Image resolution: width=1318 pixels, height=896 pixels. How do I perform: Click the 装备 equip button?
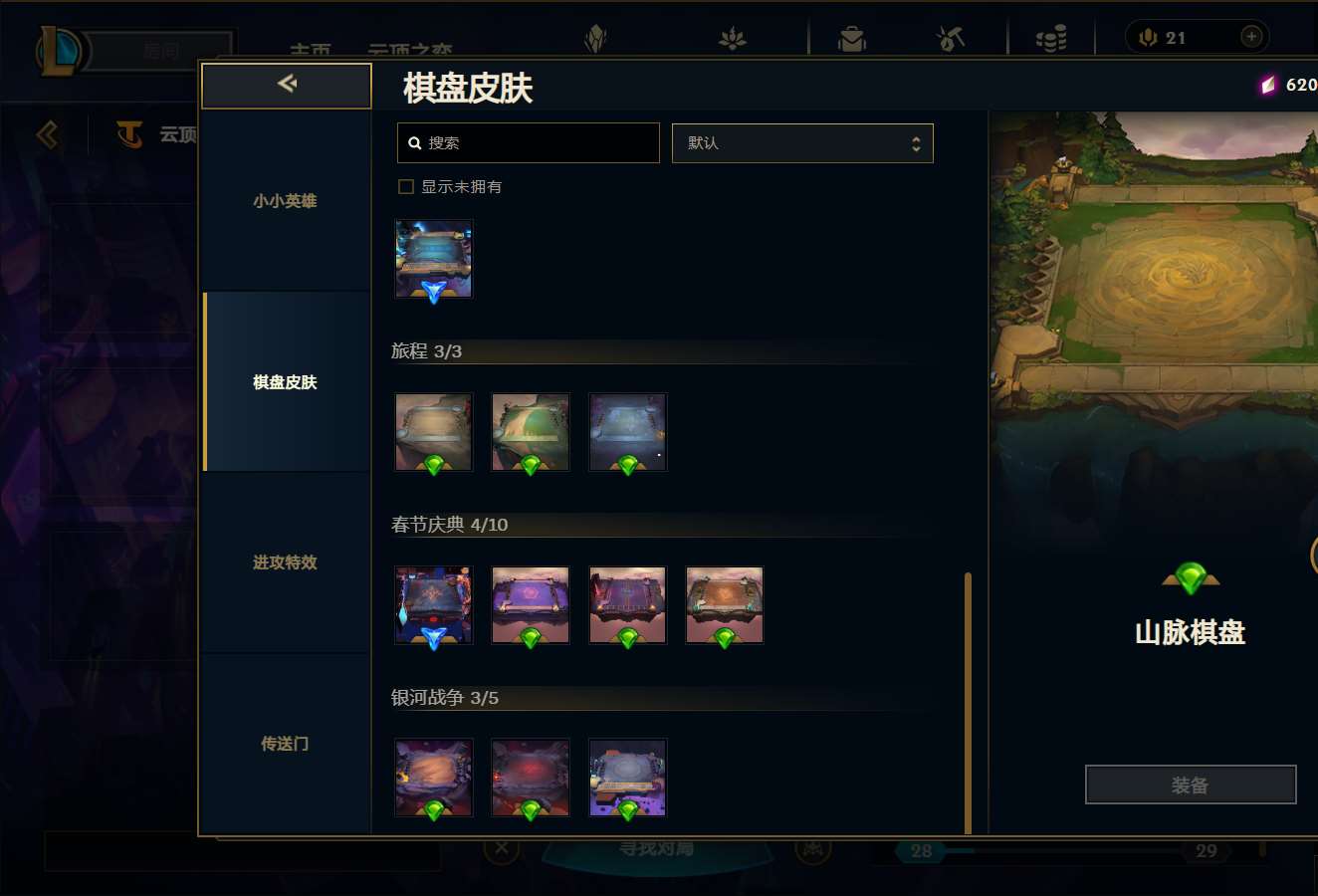point(1191,784)
